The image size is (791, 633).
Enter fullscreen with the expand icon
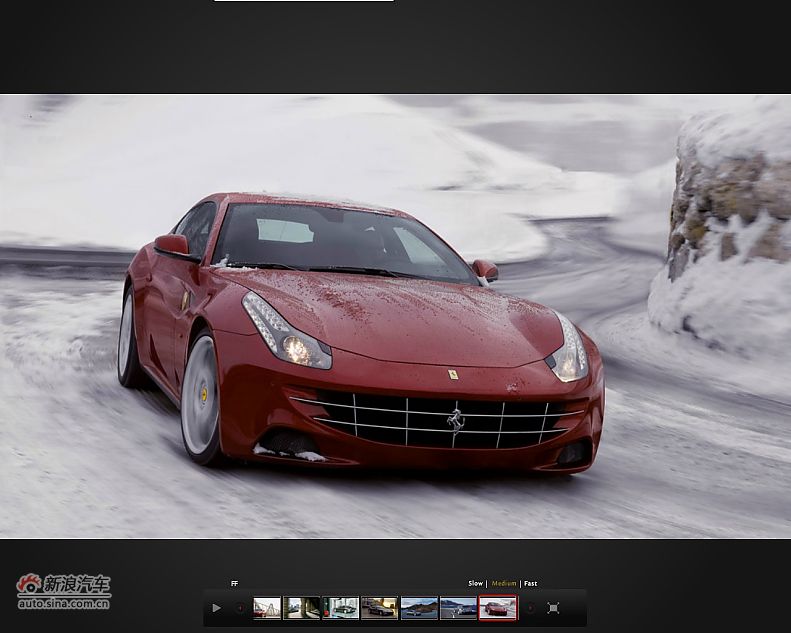click(553, 608)
